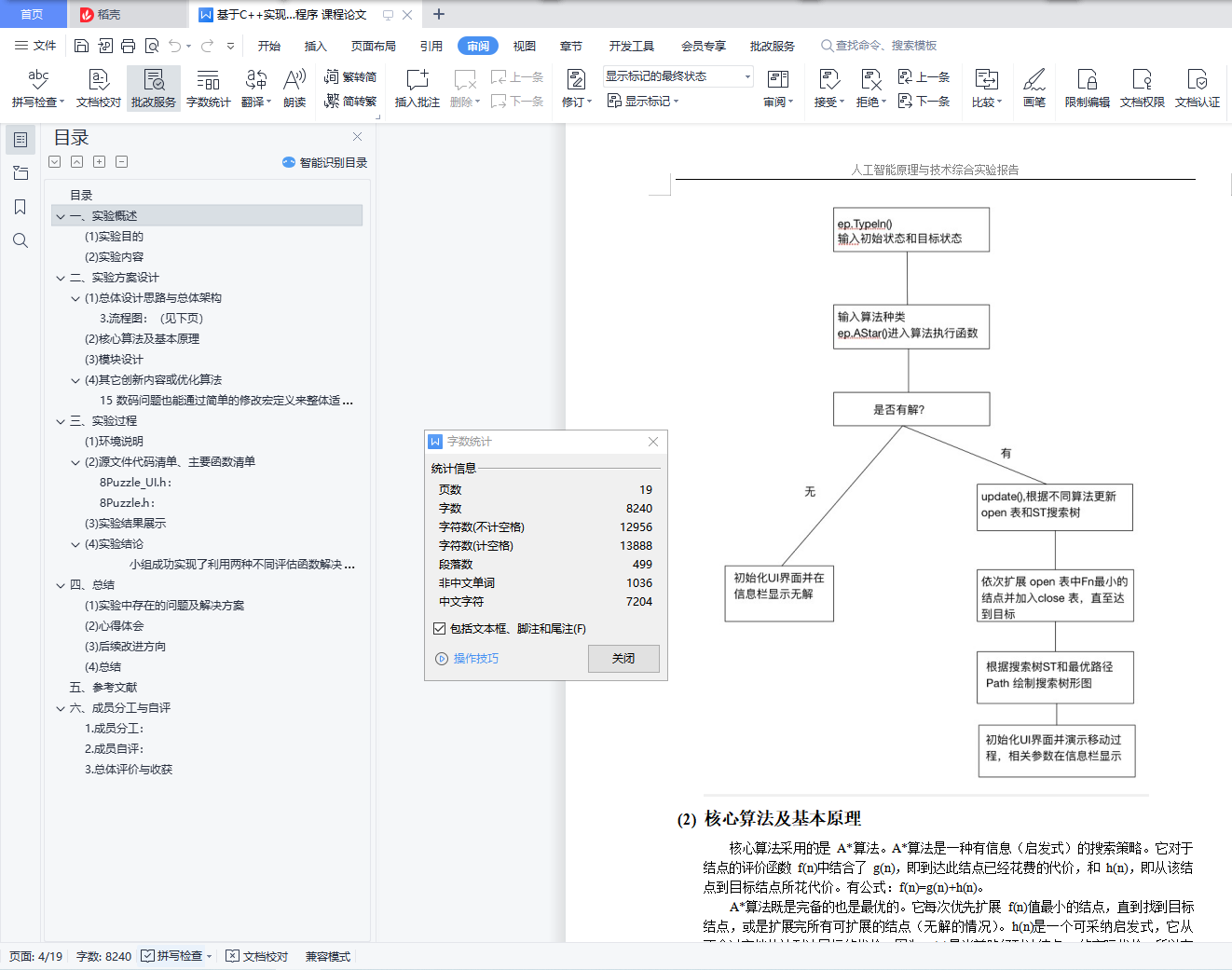Convert text with 繁转简

tap(350, 76)
